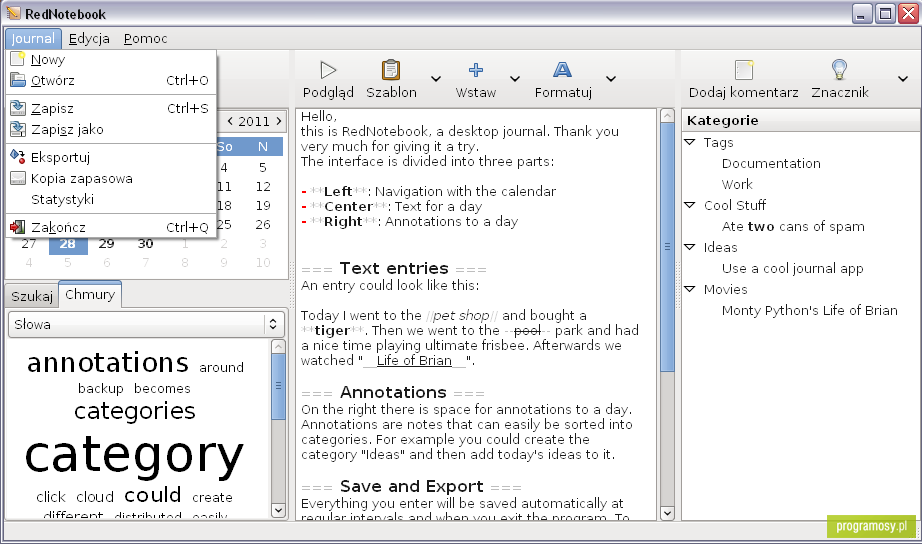Click the 'annotations' word in cloud
The image size is (922, 544).
pyautogui.click(x=108, y=362)
